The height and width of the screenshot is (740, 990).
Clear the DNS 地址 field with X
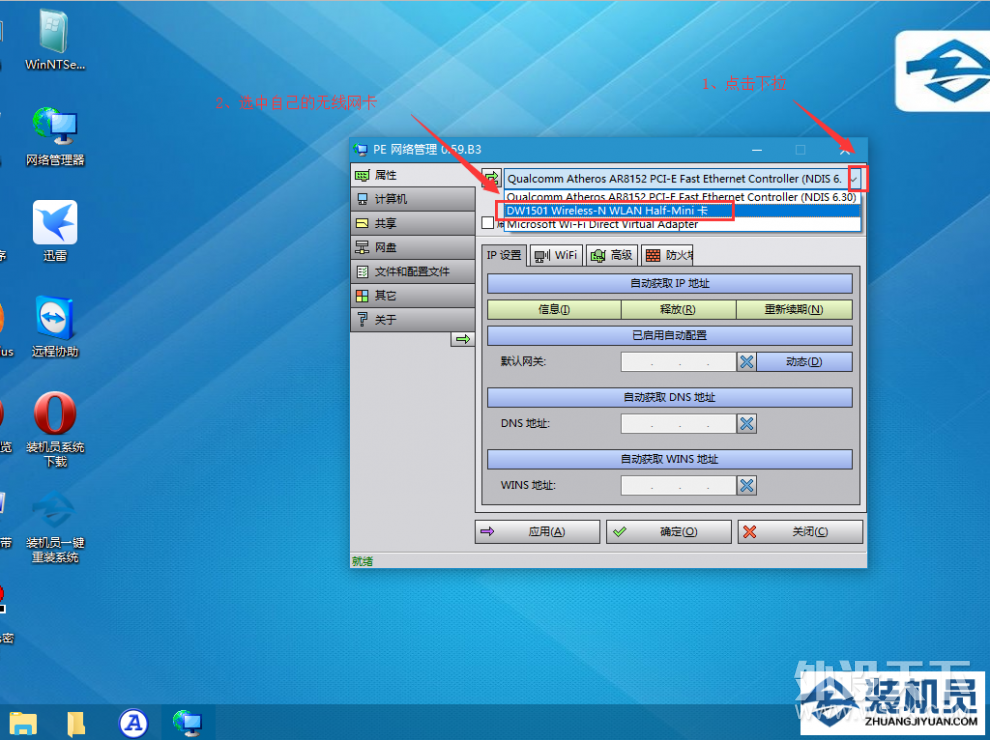click(746, 424)
